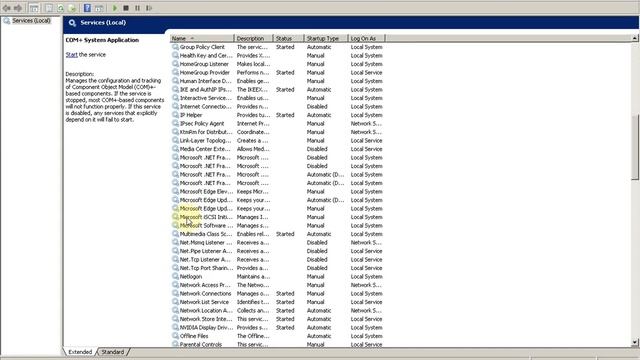Click the black Stop Service square icon

(126, 8)
